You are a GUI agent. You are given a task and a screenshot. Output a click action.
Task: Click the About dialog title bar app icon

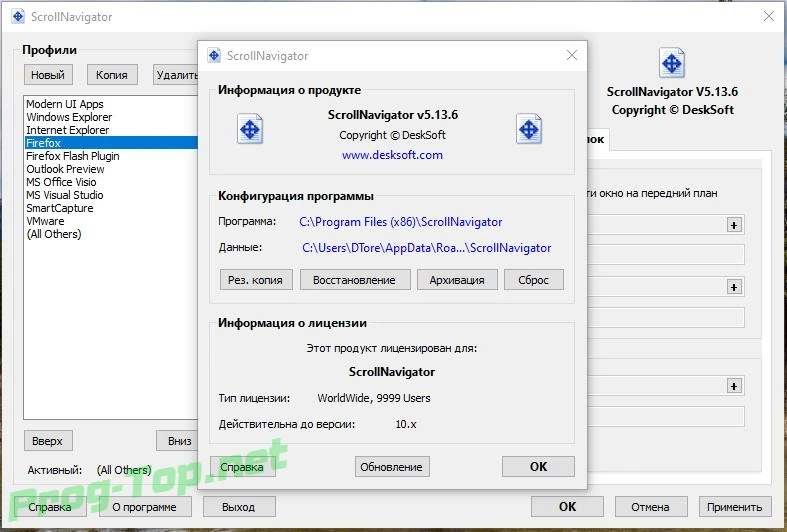coord(214,55)
